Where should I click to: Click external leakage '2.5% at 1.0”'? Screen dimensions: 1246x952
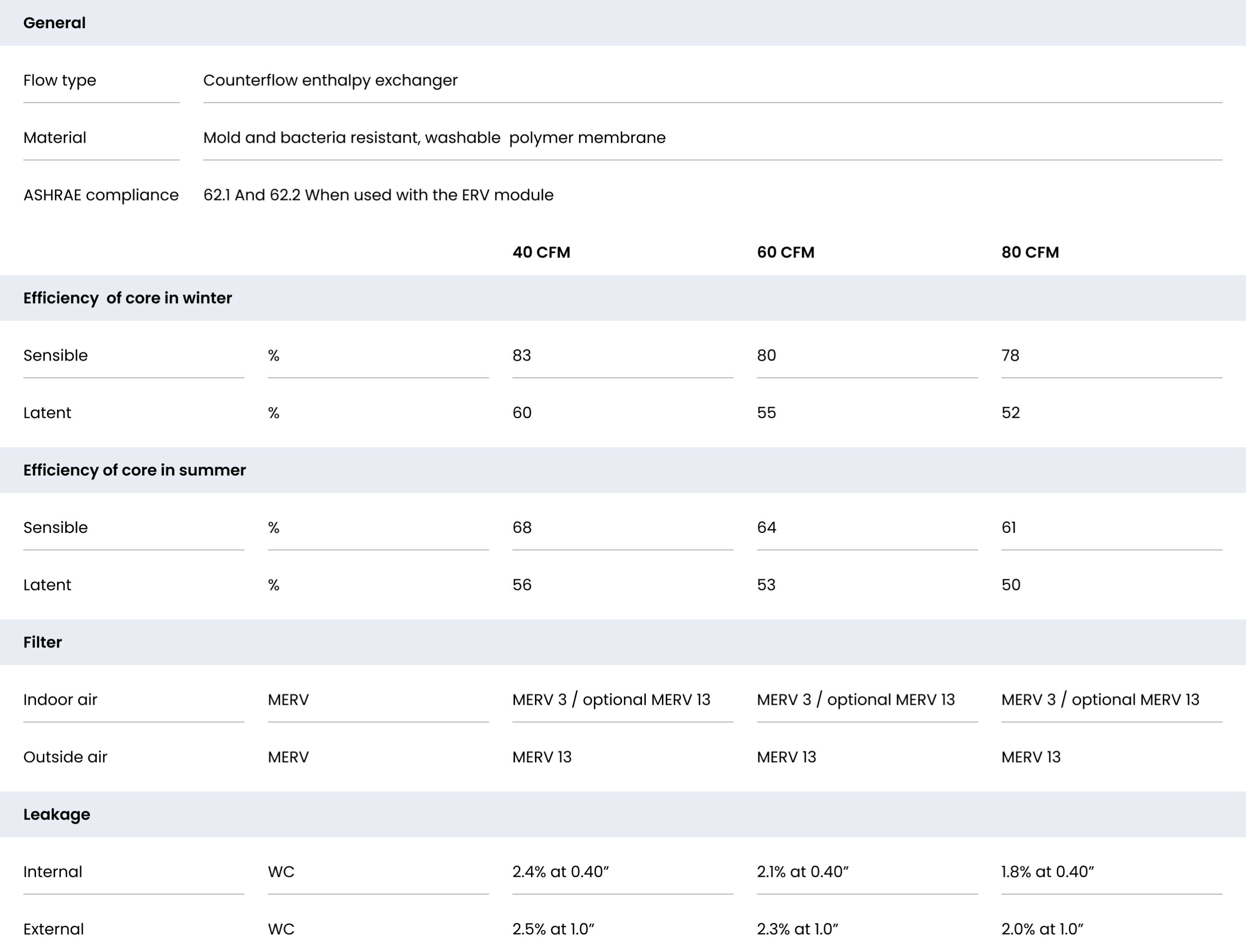(x=553, y=929)
